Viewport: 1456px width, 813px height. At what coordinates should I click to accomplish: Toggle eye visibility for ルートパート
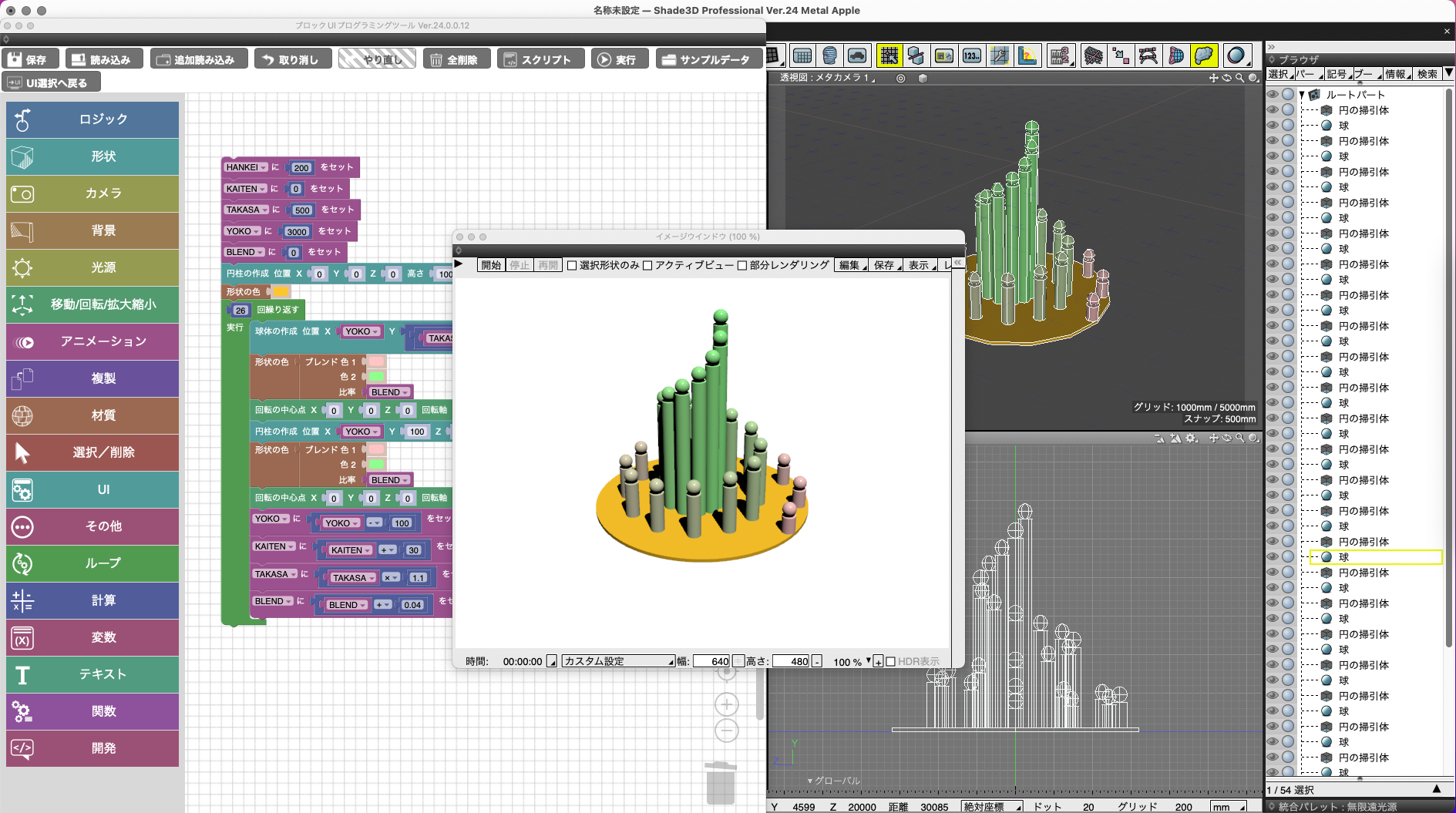[1273, 95]
